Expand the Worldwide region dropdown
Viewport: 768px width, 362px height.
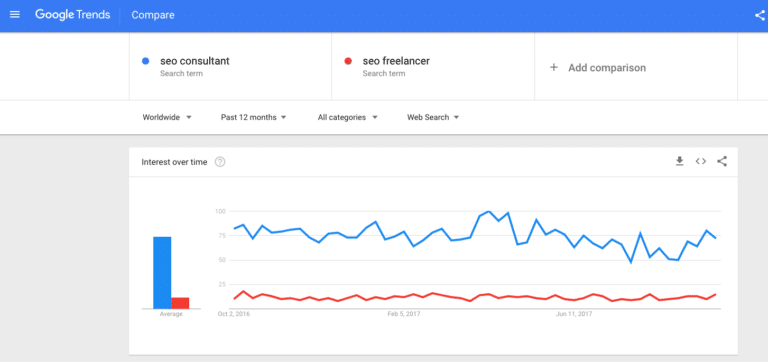[167, 118]
